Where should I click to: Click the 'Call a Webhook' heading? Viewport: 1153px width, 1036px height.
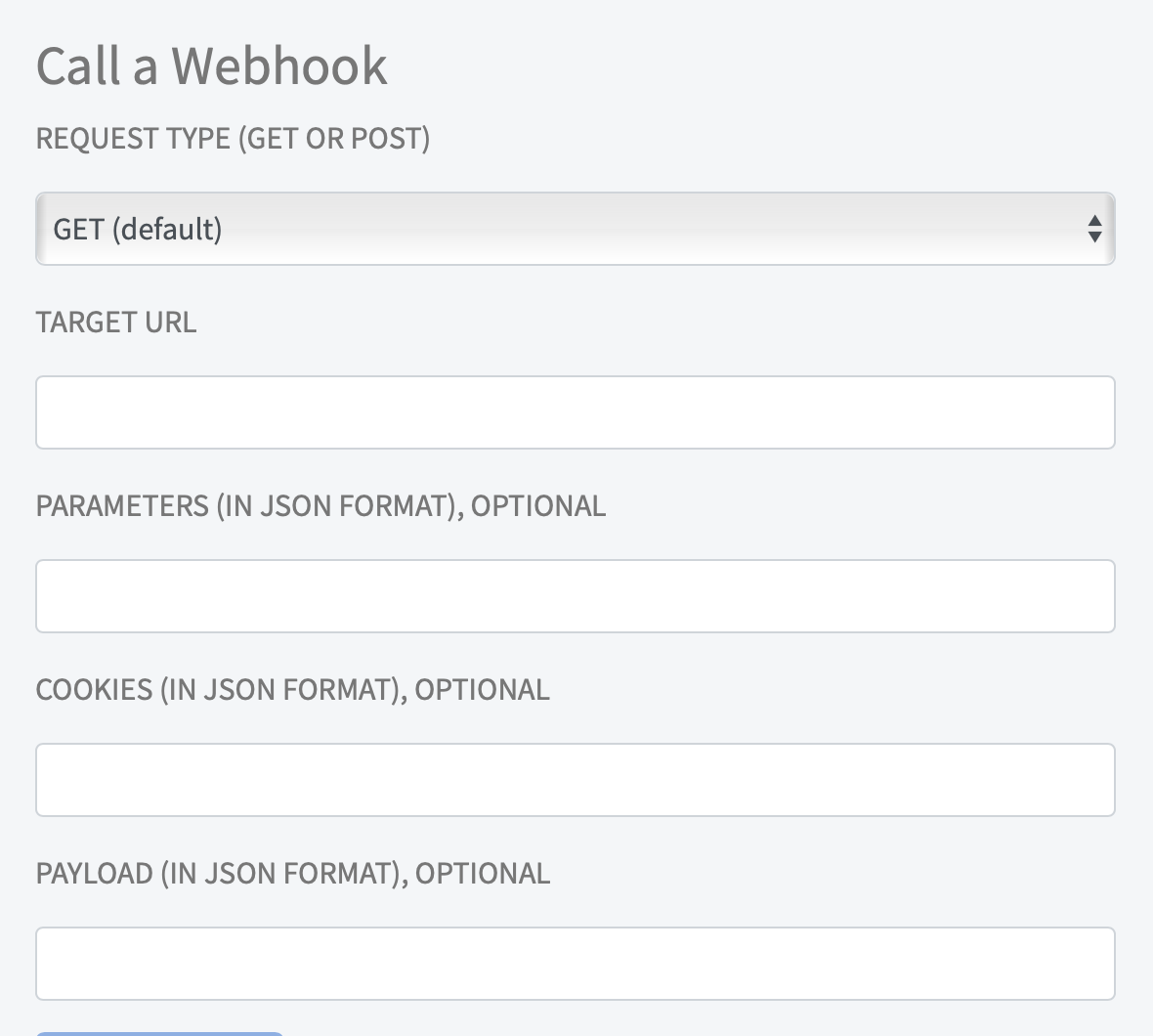coord(211,65)
